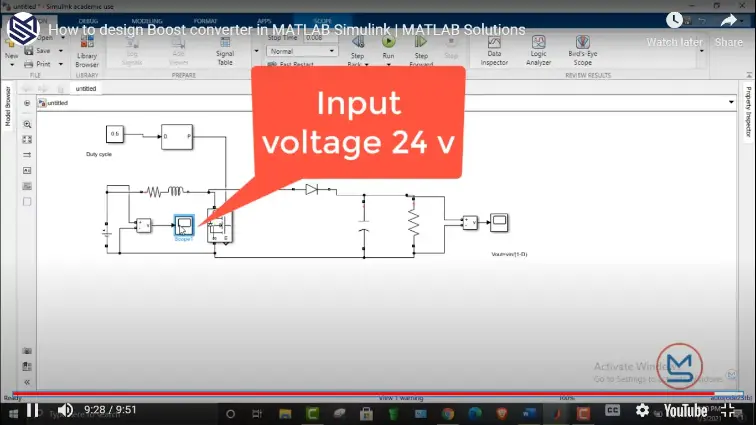Click the Watch later button
The image size is (756, 425).
[x=675, y=28]
